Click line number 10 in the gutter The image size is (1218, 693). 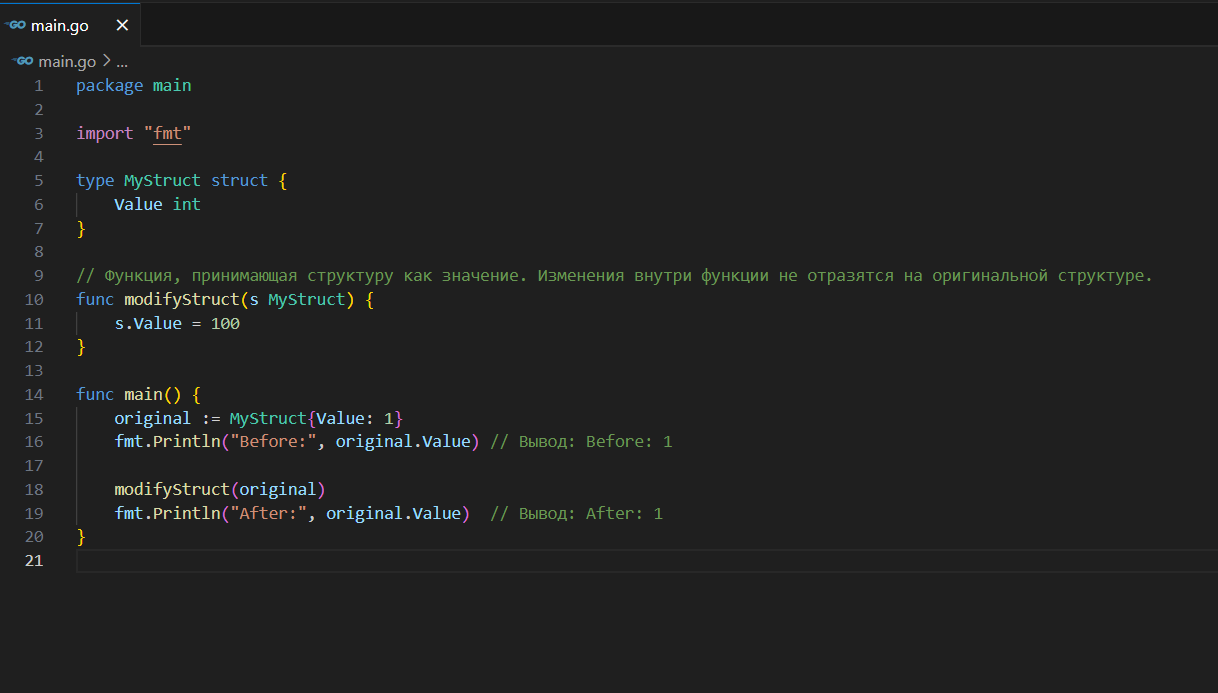coord(34,299)
